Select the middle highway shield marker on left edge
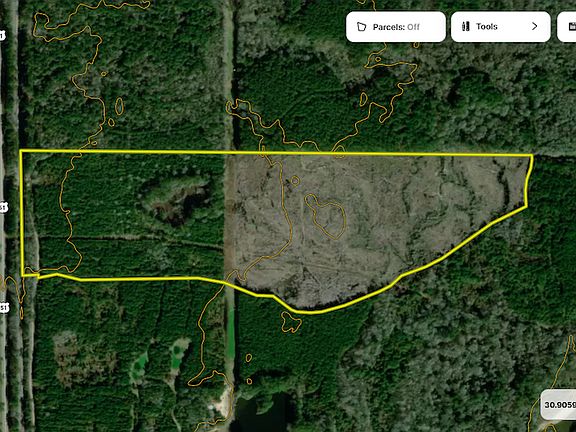This screenshot has width=576, height=432. [x=3, y=208]
